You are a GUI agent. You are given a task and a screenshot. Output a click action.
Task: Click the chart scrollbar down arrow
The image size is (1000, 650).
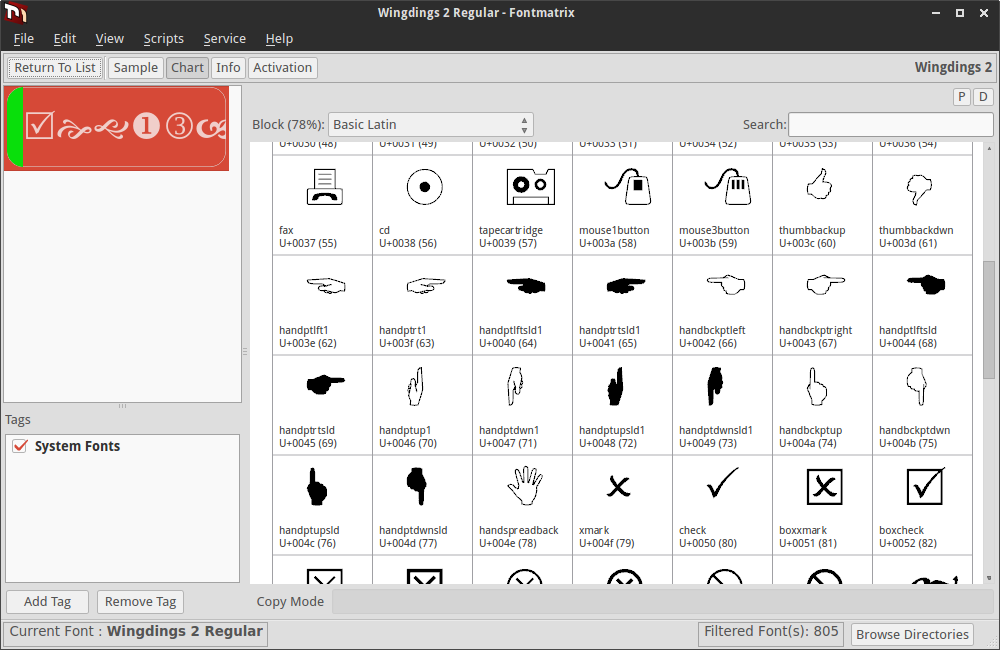pyautogui.click(x=989, y=578)
